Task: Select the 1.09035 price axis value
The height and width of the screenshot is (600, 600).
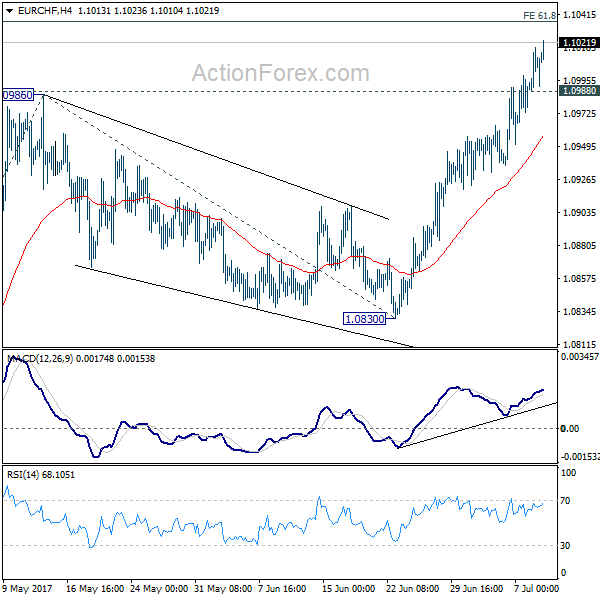Action: tap(580, 212)
